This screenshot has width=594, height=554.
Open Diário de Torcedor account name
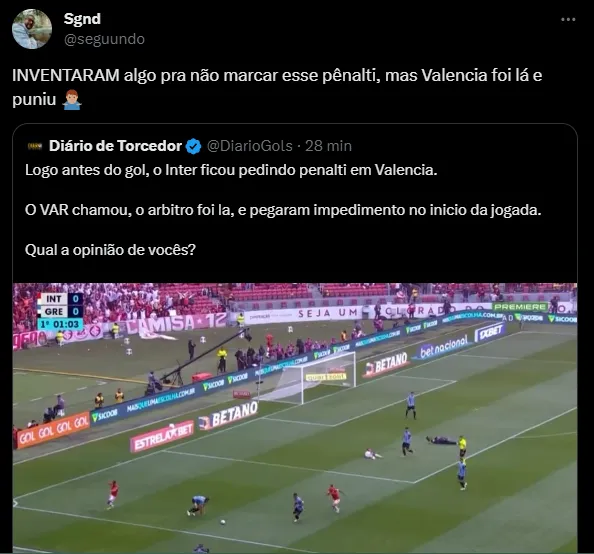click(115, 146)
